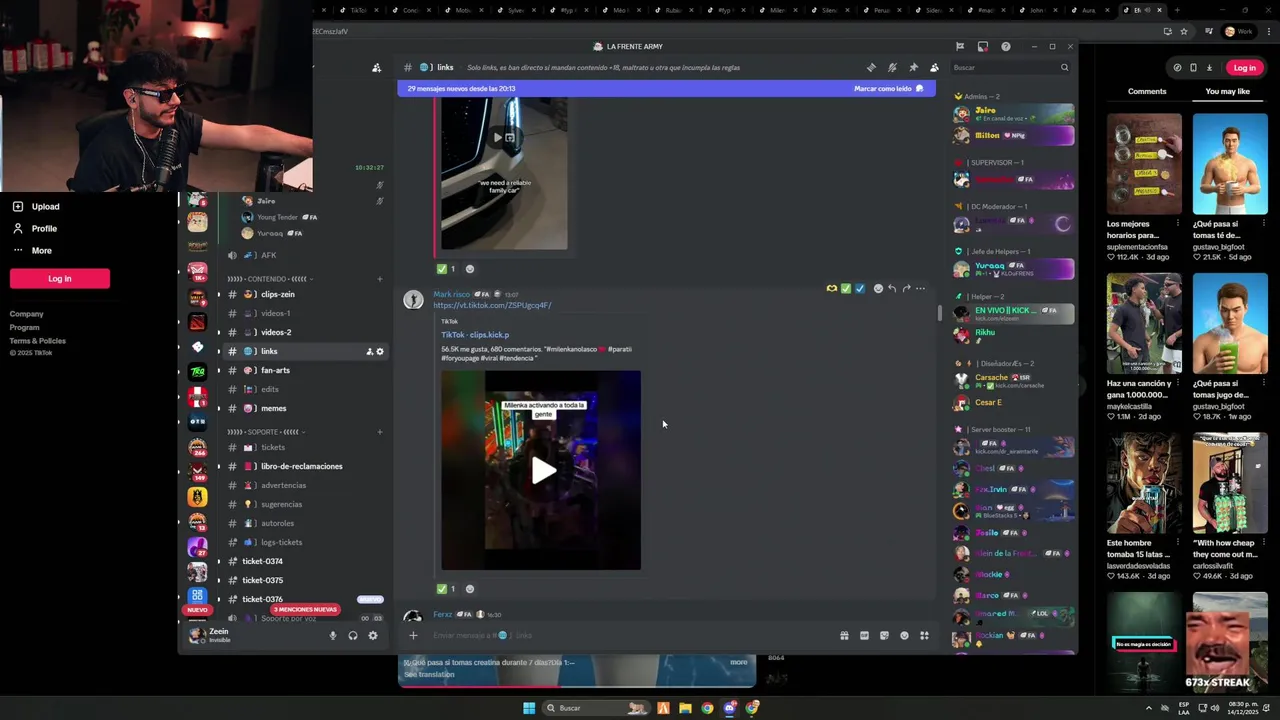Click TikTok Log in red sidebar button
Viewport: 1280px width, 720px height.
point(60,278)
